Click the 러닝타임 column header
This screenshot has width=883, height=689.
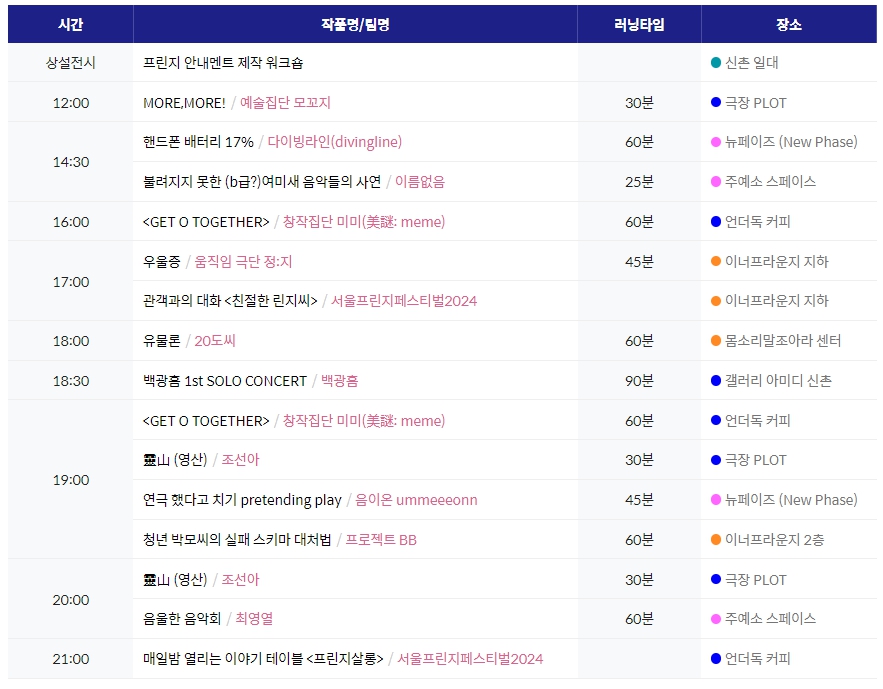(639, 24)
